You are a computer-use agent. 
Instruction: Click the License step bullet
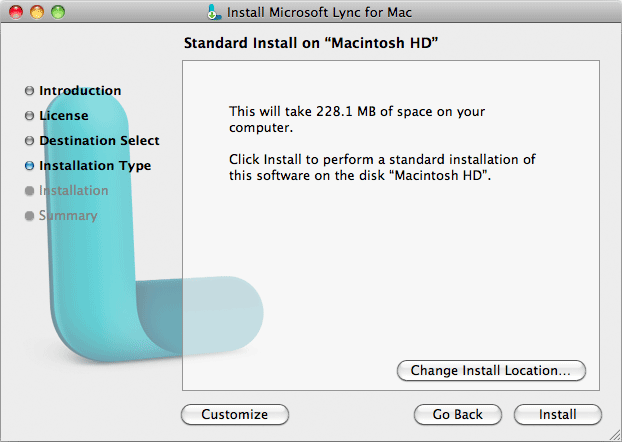29,116
